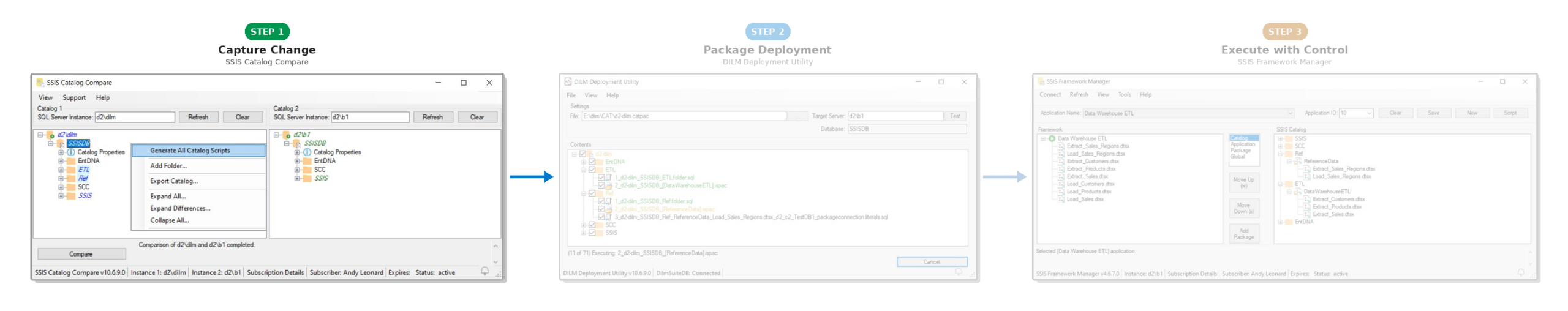Cancel the deployment in DILM Deployment Utility
Viewport: 1568px width, 311px height.
931,261
